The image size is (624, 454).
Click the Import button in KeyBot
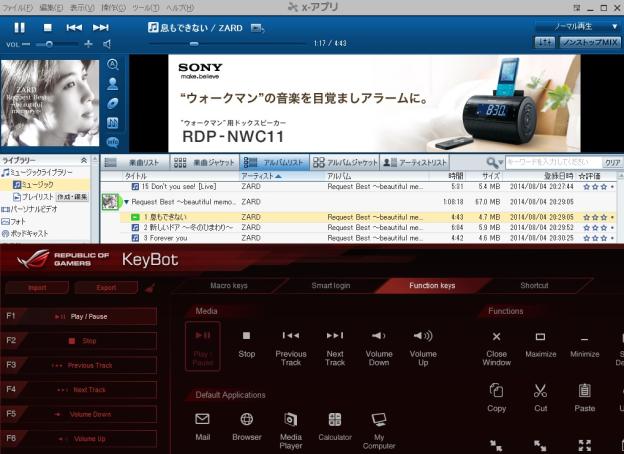(37, 287)
